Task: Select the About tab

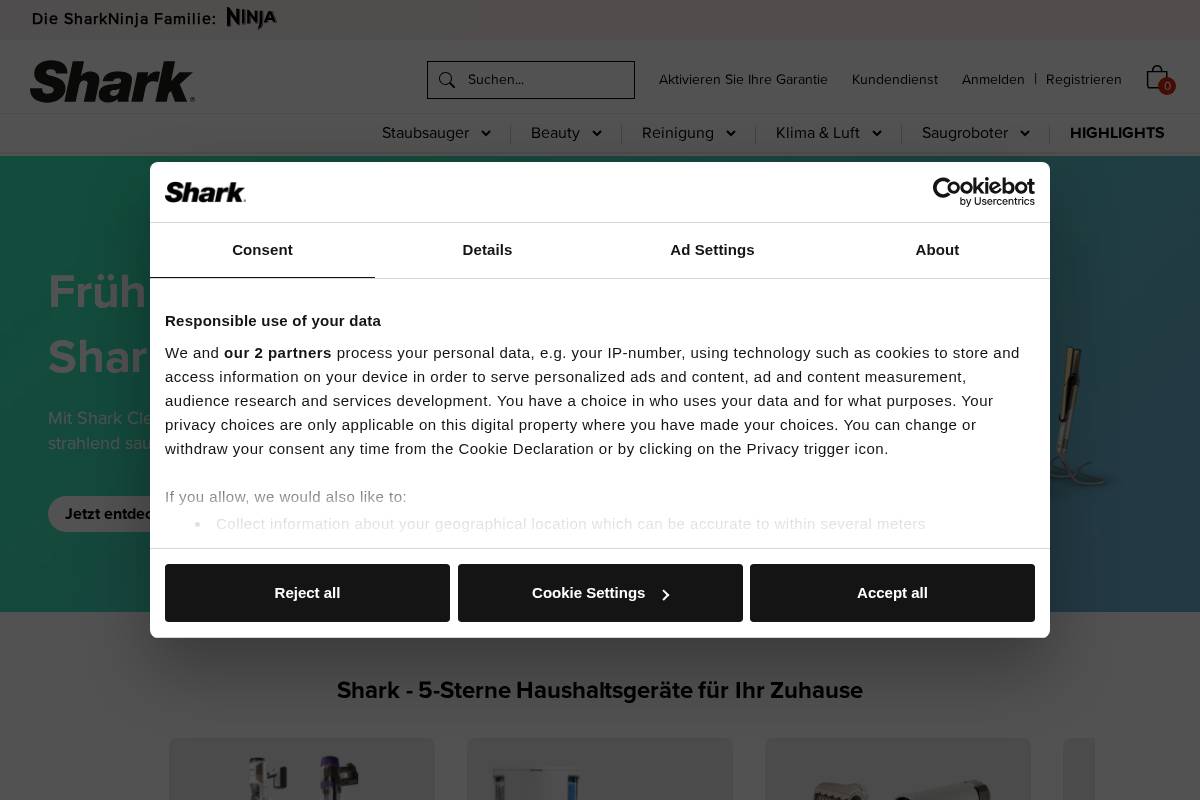Action: click(937, 250)
